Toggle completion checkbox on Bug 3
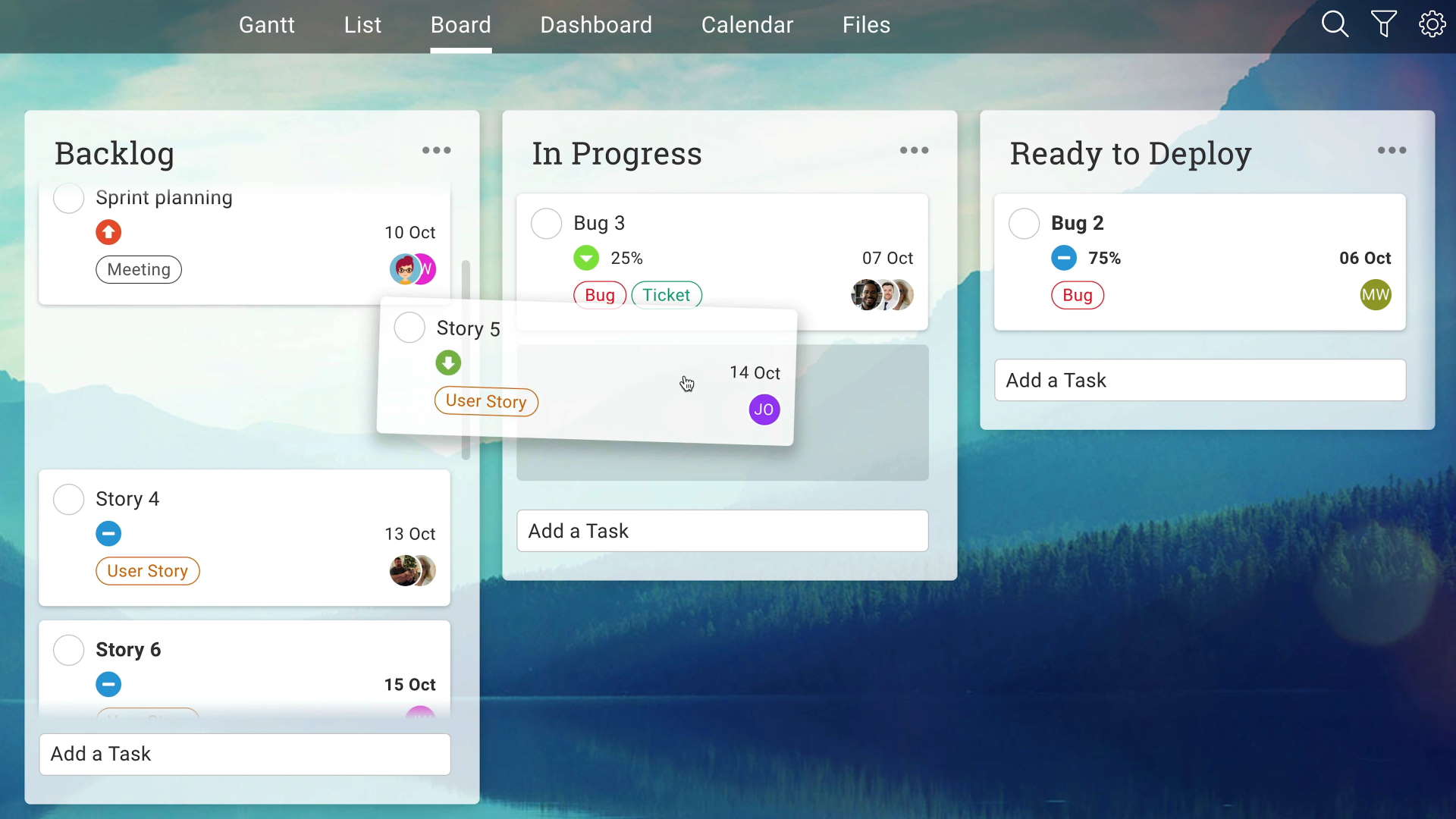Image resolution: width=1456 pixels, height=819 pixels. coord(545,222)
